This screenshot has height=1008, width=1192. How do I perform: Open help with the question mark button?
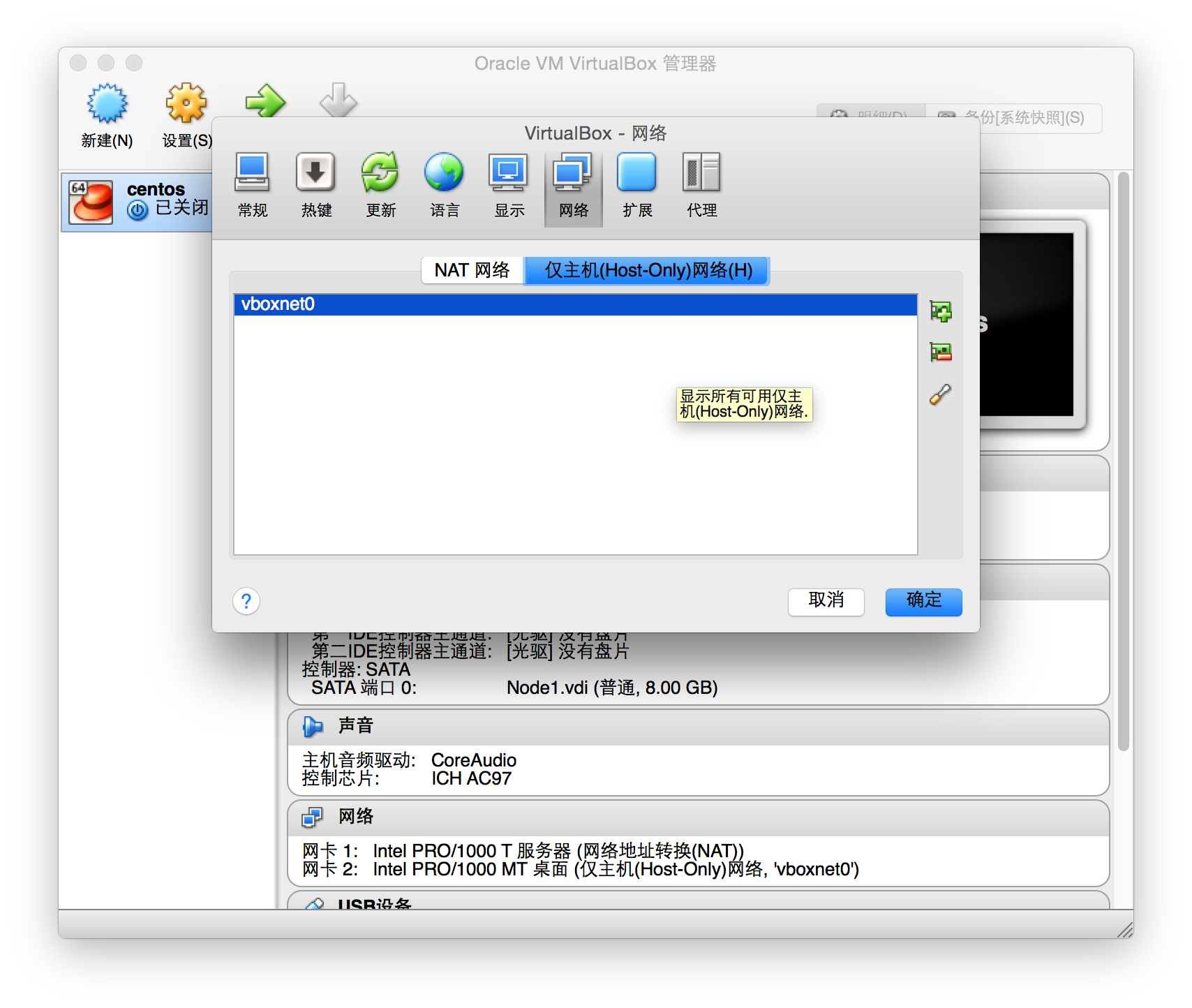pos(246,601)
